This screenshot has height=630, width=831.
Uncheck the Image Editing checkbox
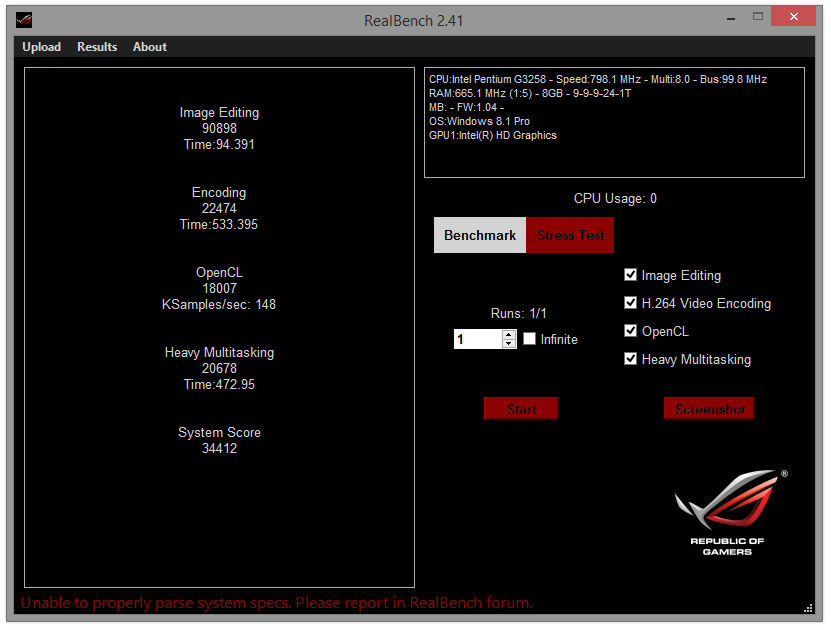[630, 274]
